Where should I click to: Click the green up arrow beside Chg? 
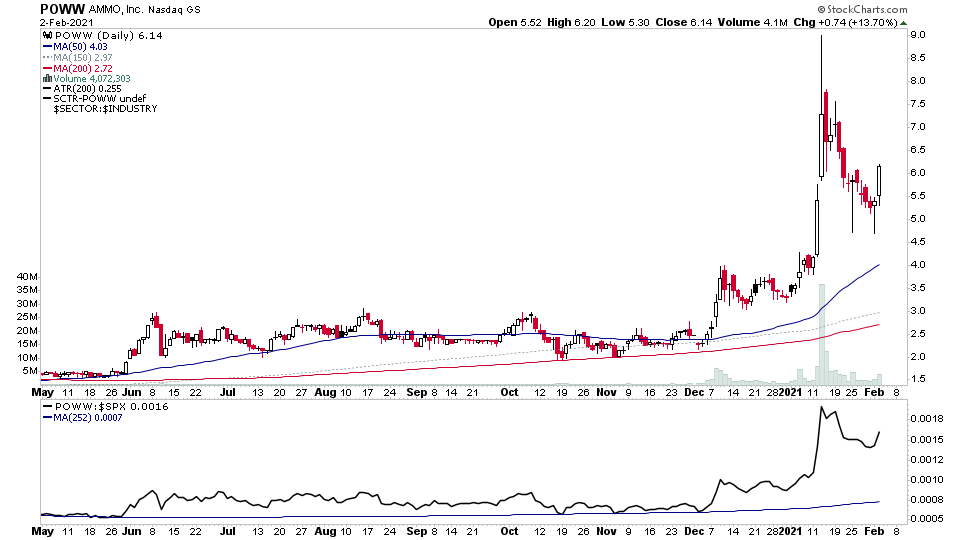point(904,23)
